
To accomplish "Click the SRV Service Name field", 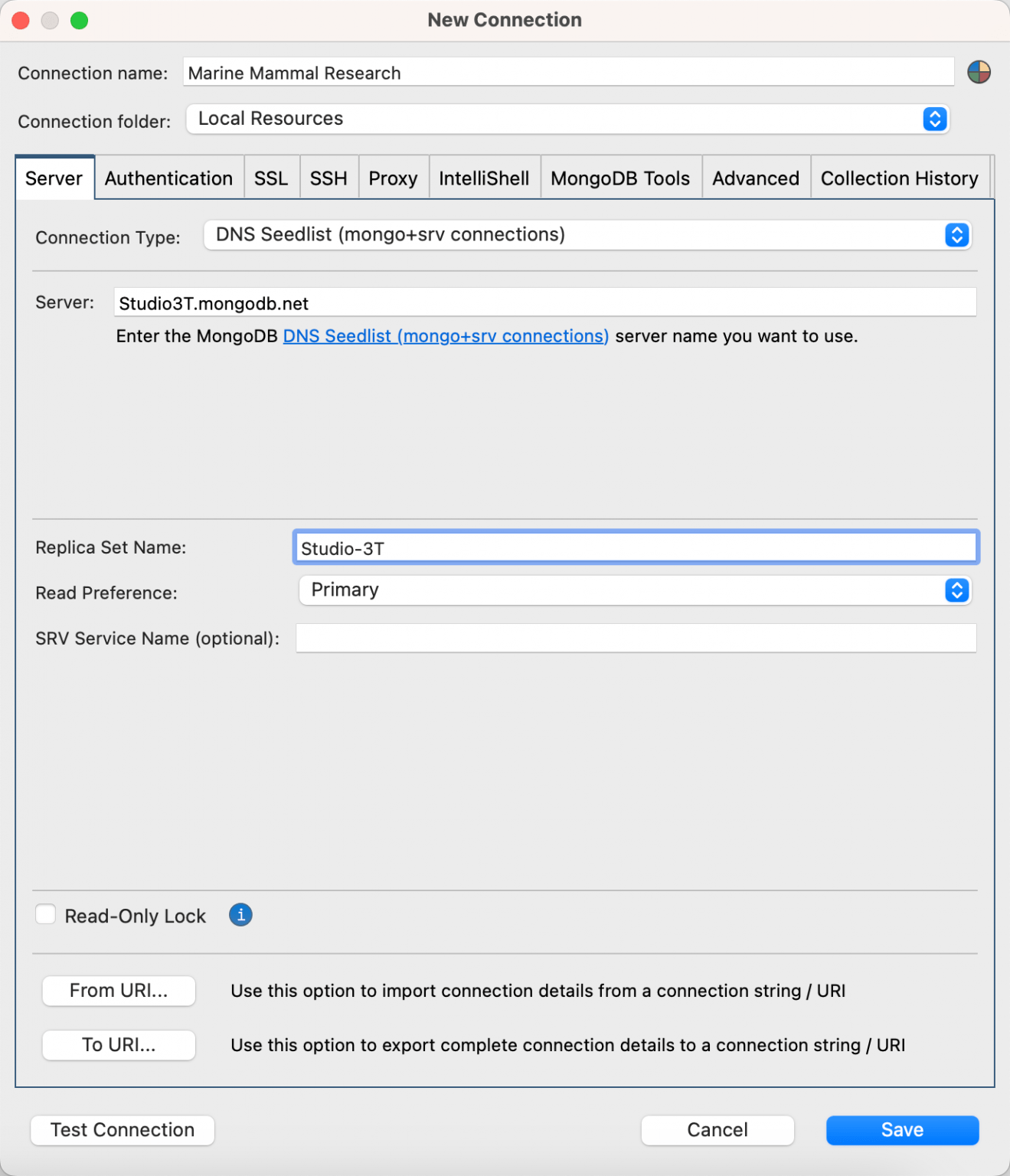I will (x=636, y=639).
